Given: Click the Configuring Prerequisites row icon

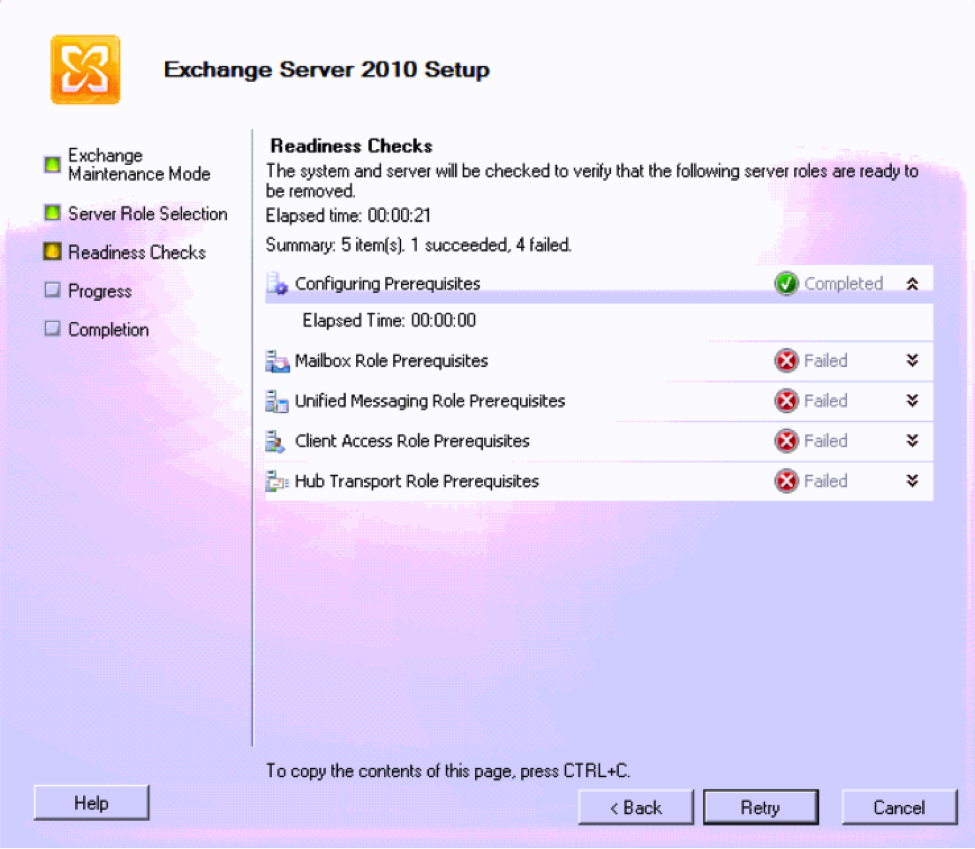Looking at the screenshot, I should tap(277, 284).
